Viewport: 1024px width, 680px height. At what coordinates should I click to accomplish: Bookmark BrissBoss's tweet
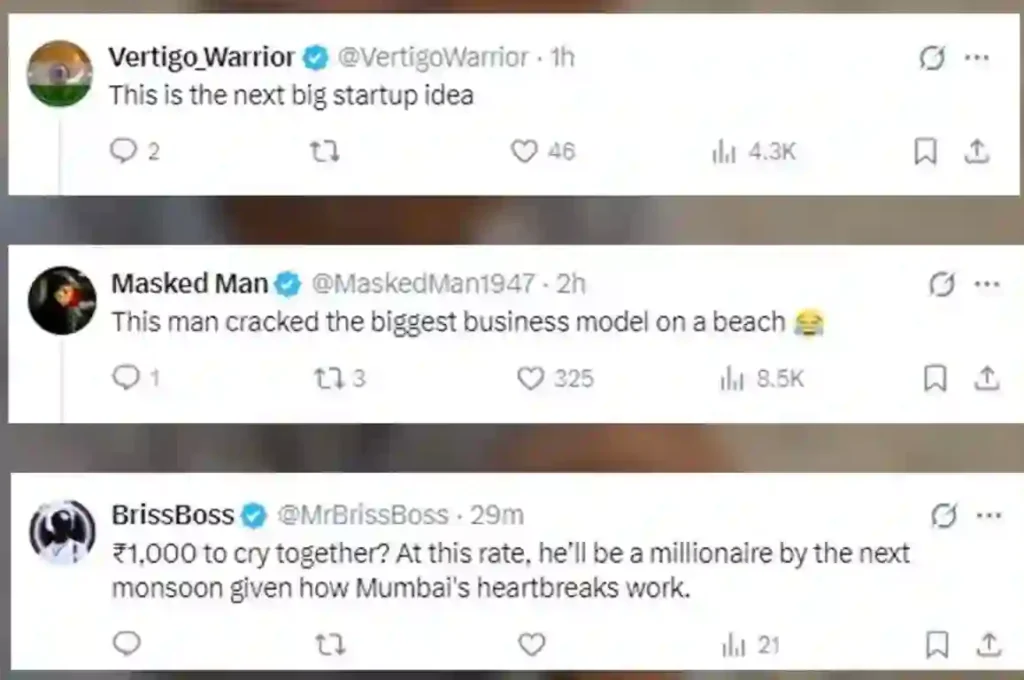click(936, 644)
